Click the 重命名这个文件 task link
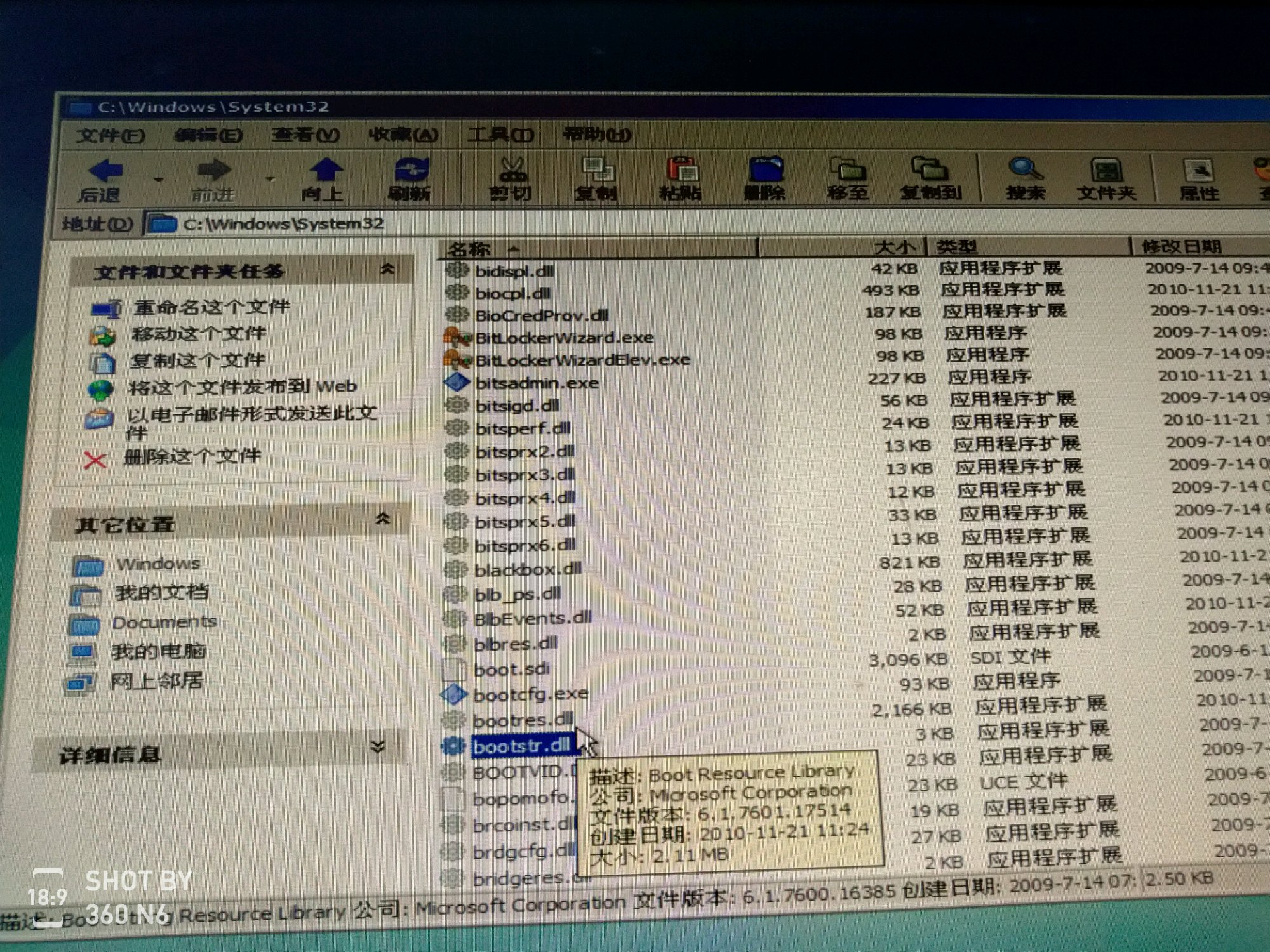The width and height of the screenshot is (1270, 952). pos(211,307)
